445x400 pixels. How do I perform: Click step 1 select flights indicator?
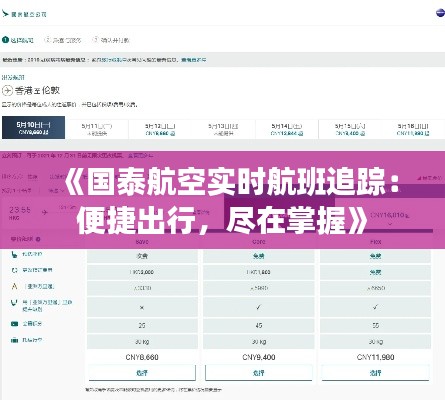pos(18,40)
